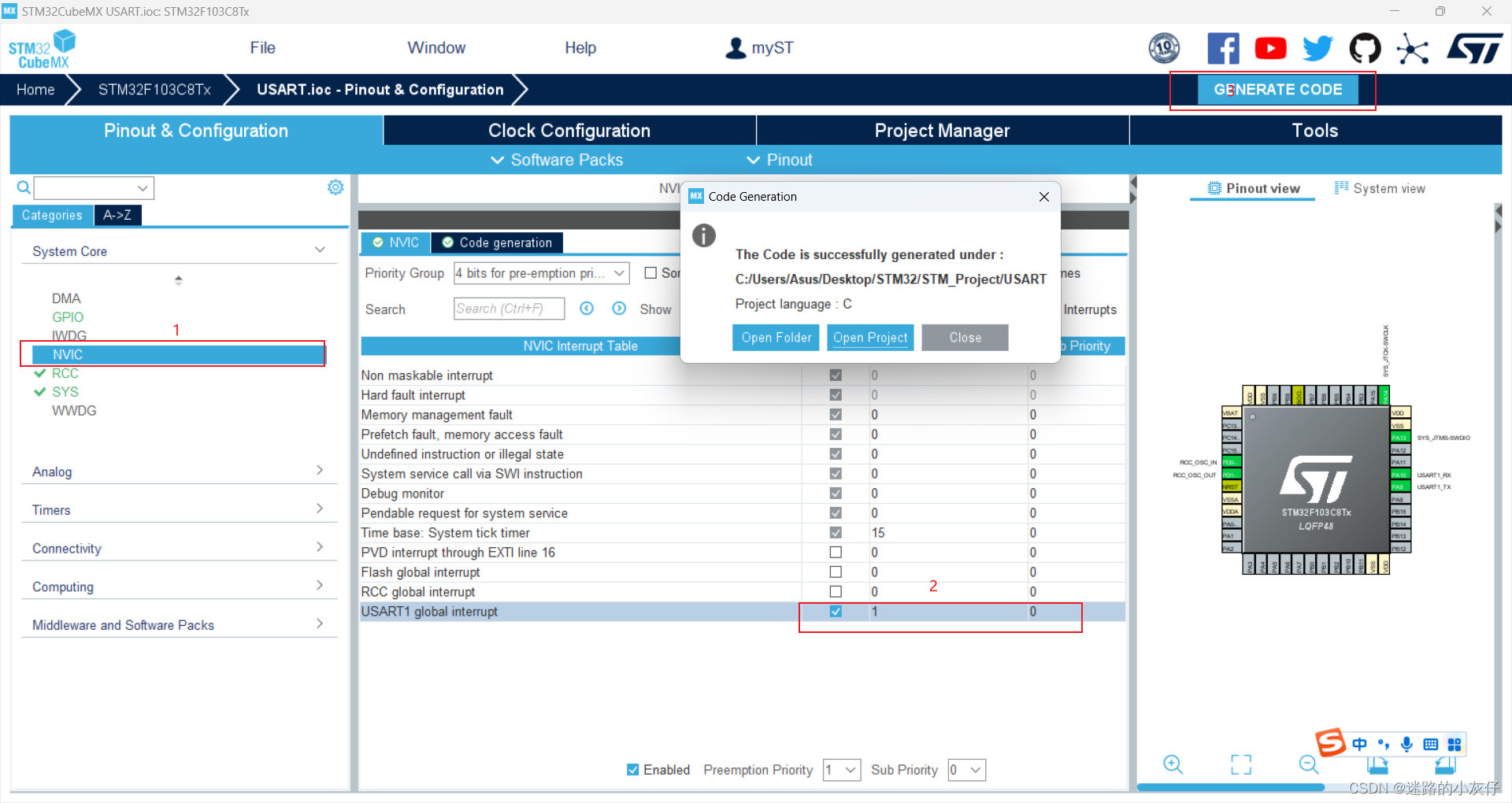
Task: Fit the chip to the view
Action: point(1241,764)
